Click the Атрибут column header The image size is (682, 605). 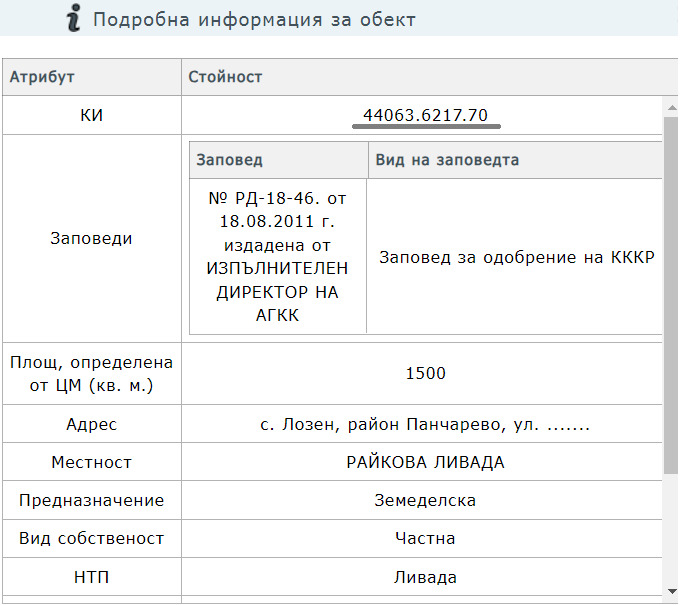[x=42, y=77]
